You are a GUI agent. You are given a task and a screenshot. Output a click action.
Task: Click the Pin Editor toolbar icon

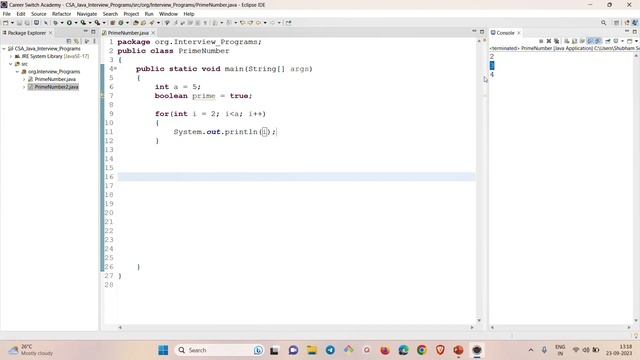tap(289, 23)
